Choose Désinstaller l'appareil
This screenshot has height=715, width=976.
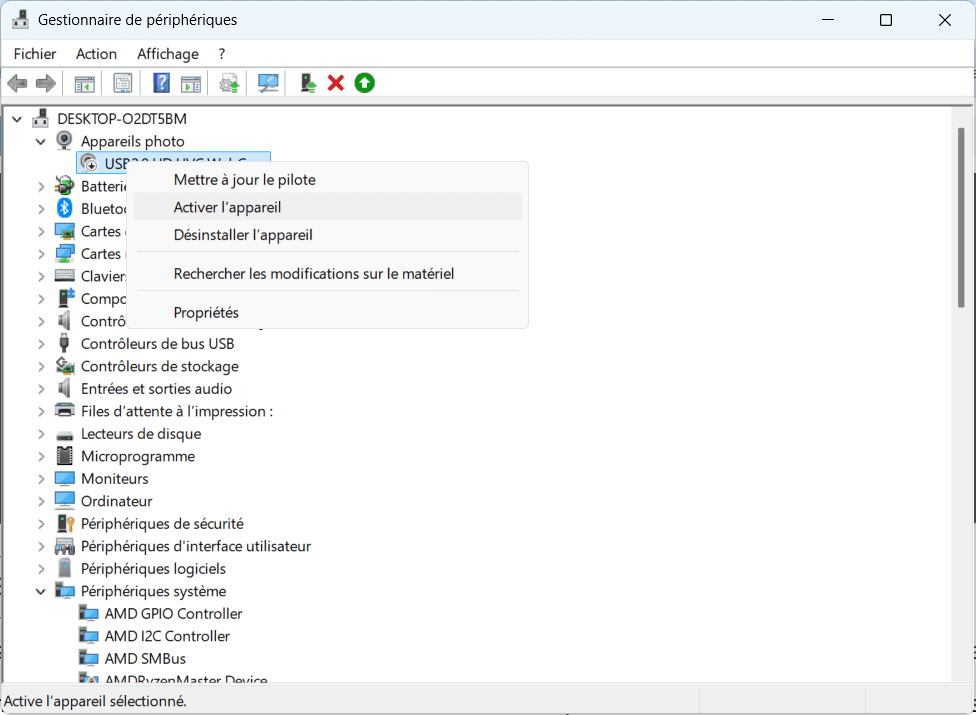[327, 235]
